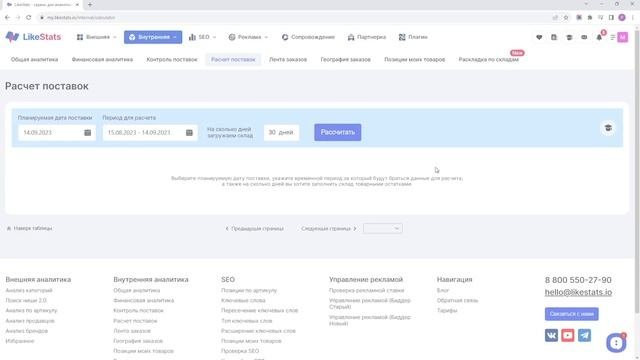This screenshot has height=360, width=640.
Task: Open footer link Анализ продавцов
Action: 30,321
